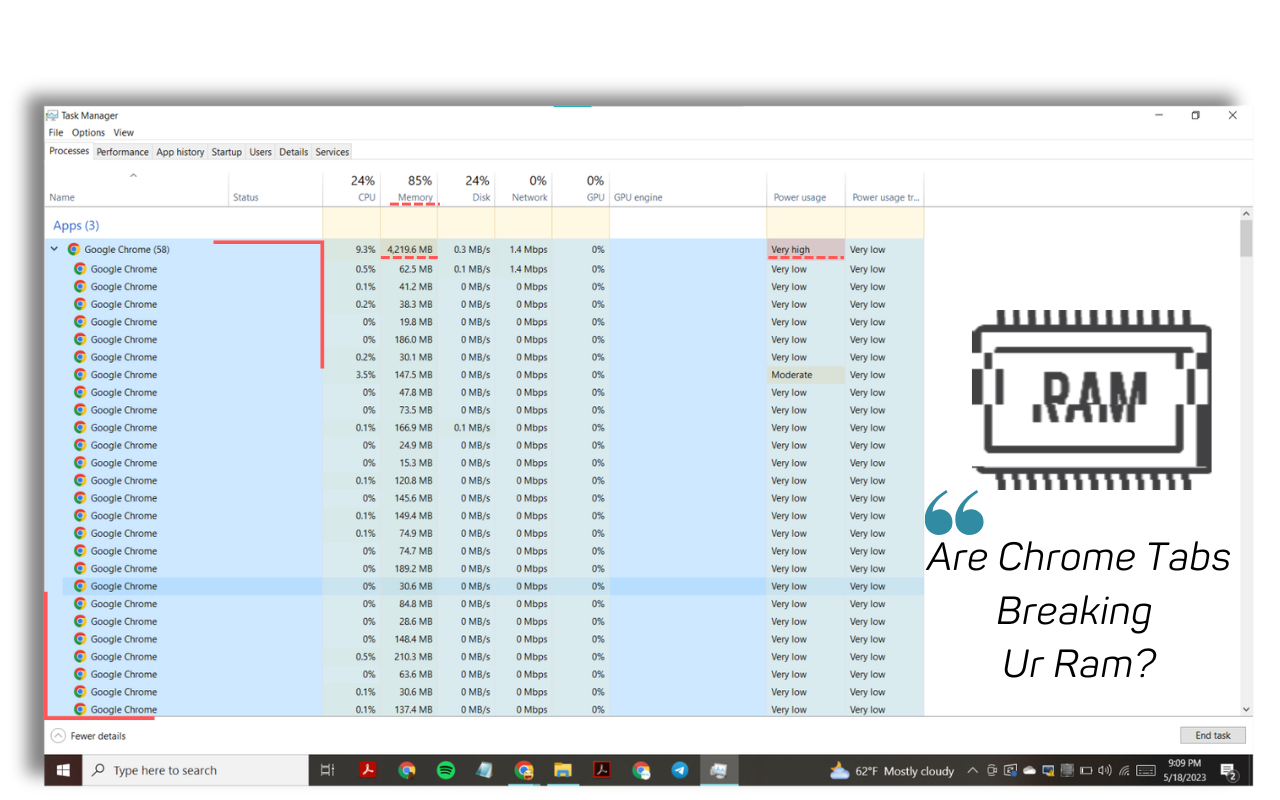
Task: Click the 4,219.6 MB memory value
Action: [x=409, y=250]
